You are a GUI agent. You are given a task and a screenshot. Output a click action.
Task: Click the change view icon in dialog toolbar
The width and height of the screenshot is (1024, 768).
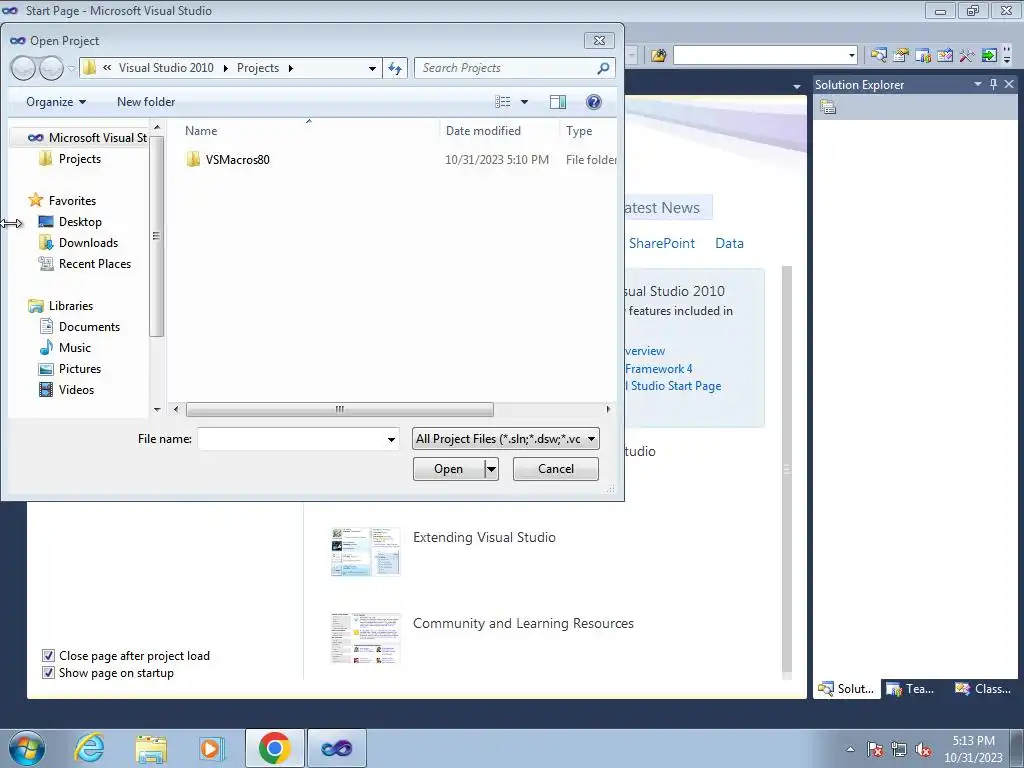[503, 102]
